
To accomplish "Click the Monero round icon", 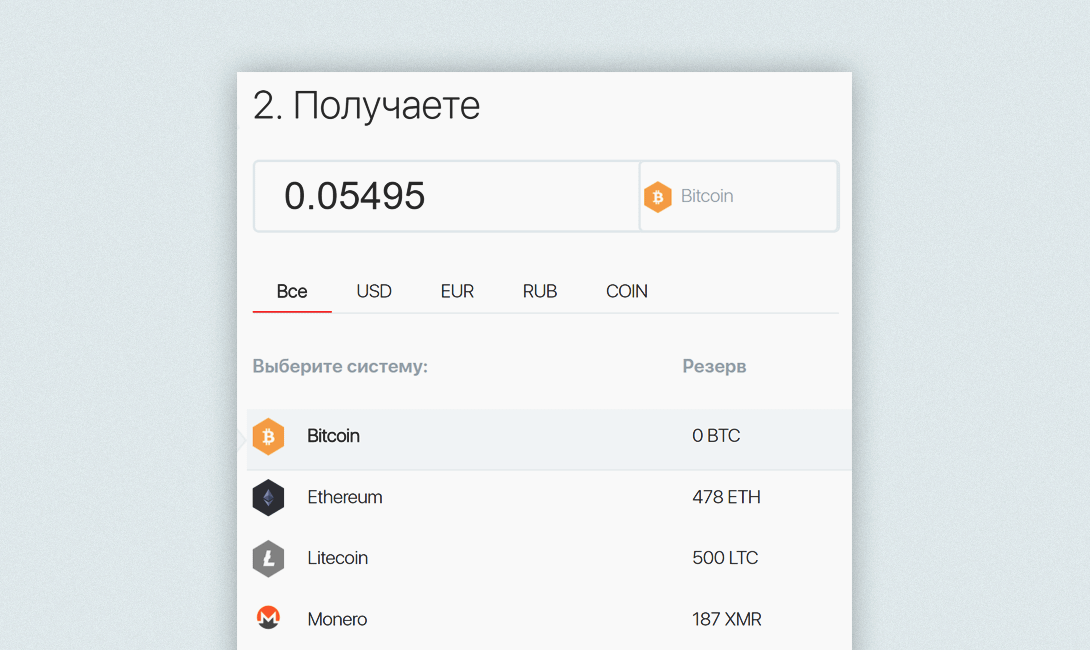I will [x=268, y=617].
